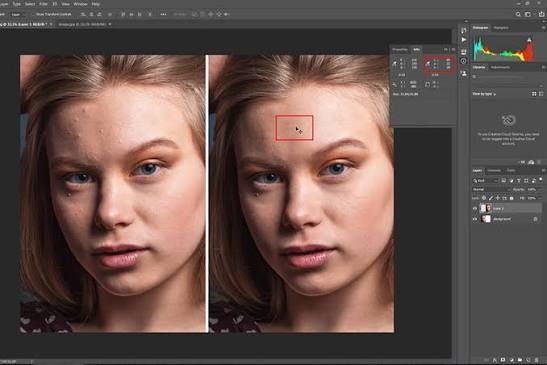Open the Actions panel play icon
Image resolution: width=547 pixels, height=365 pixels.
[x=464, y=40]
